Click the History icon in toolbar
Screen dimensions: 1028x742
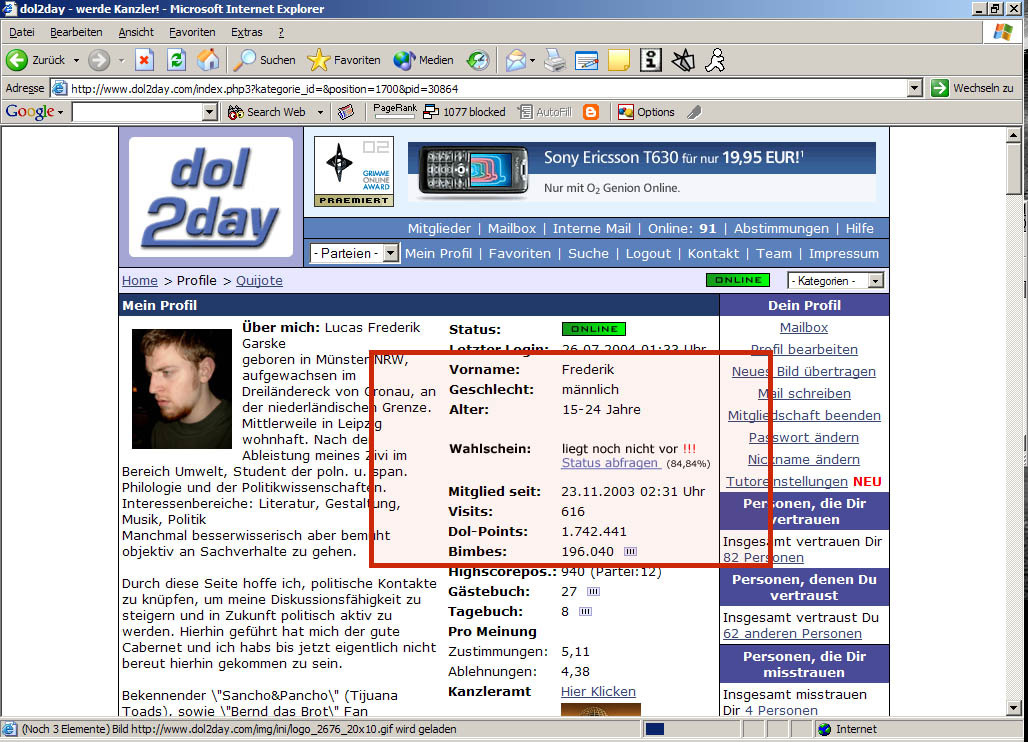(x=478, y=60)
